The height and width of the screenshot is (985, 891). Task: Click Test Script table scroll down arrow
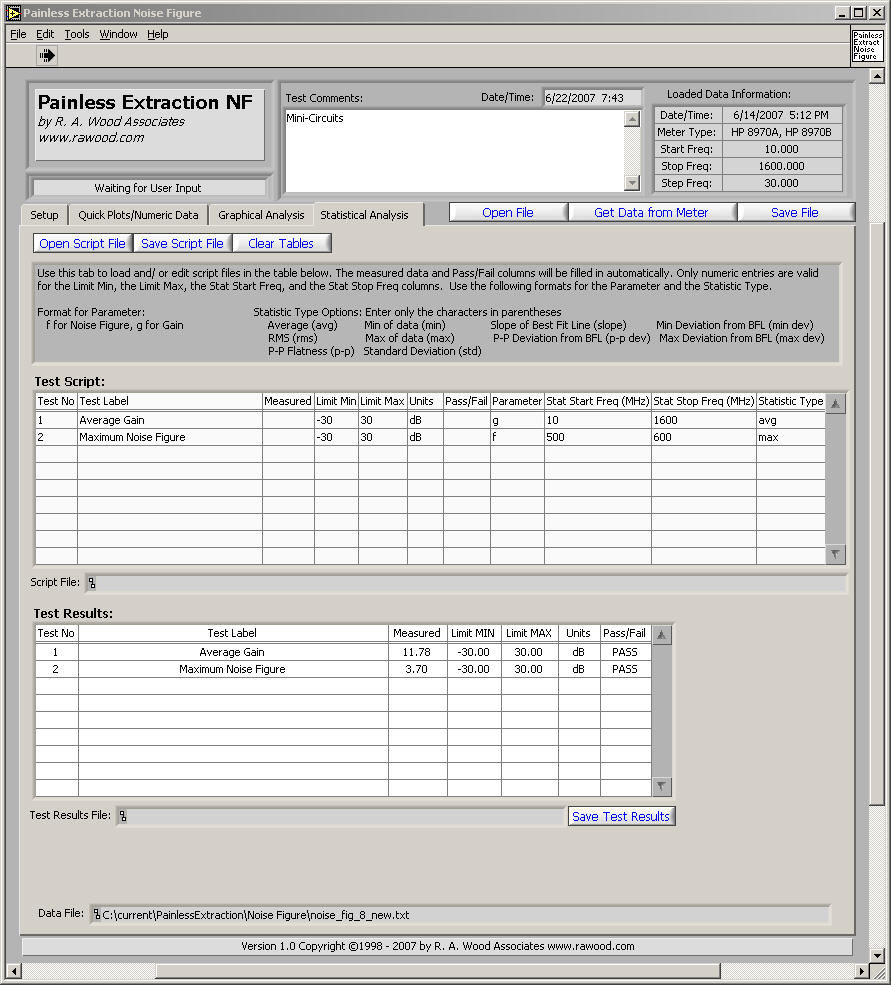point(835,554)
